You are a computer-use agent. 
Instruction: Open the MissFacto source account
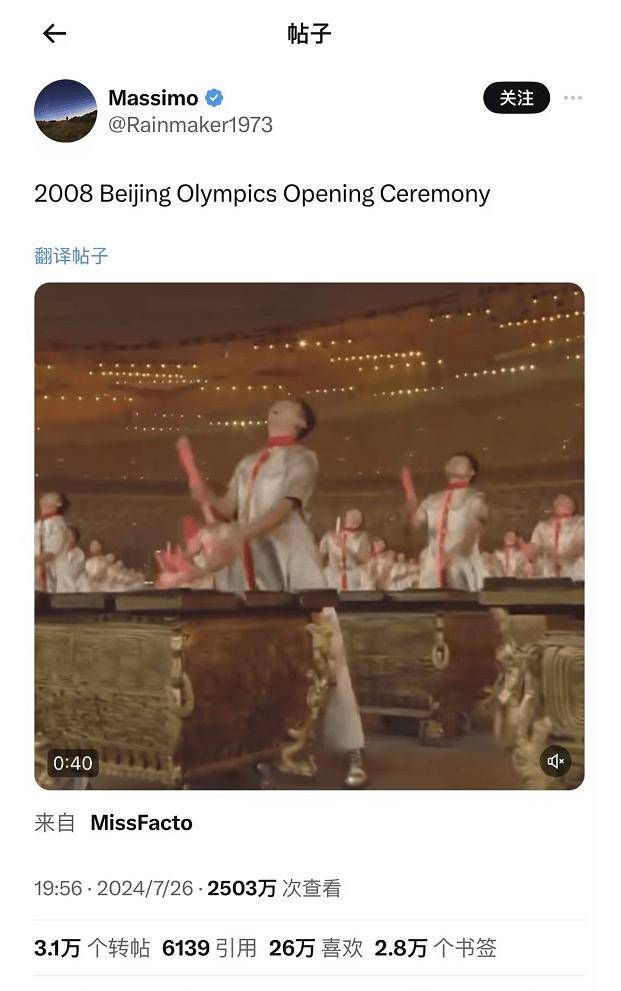[x=142, y=823]
